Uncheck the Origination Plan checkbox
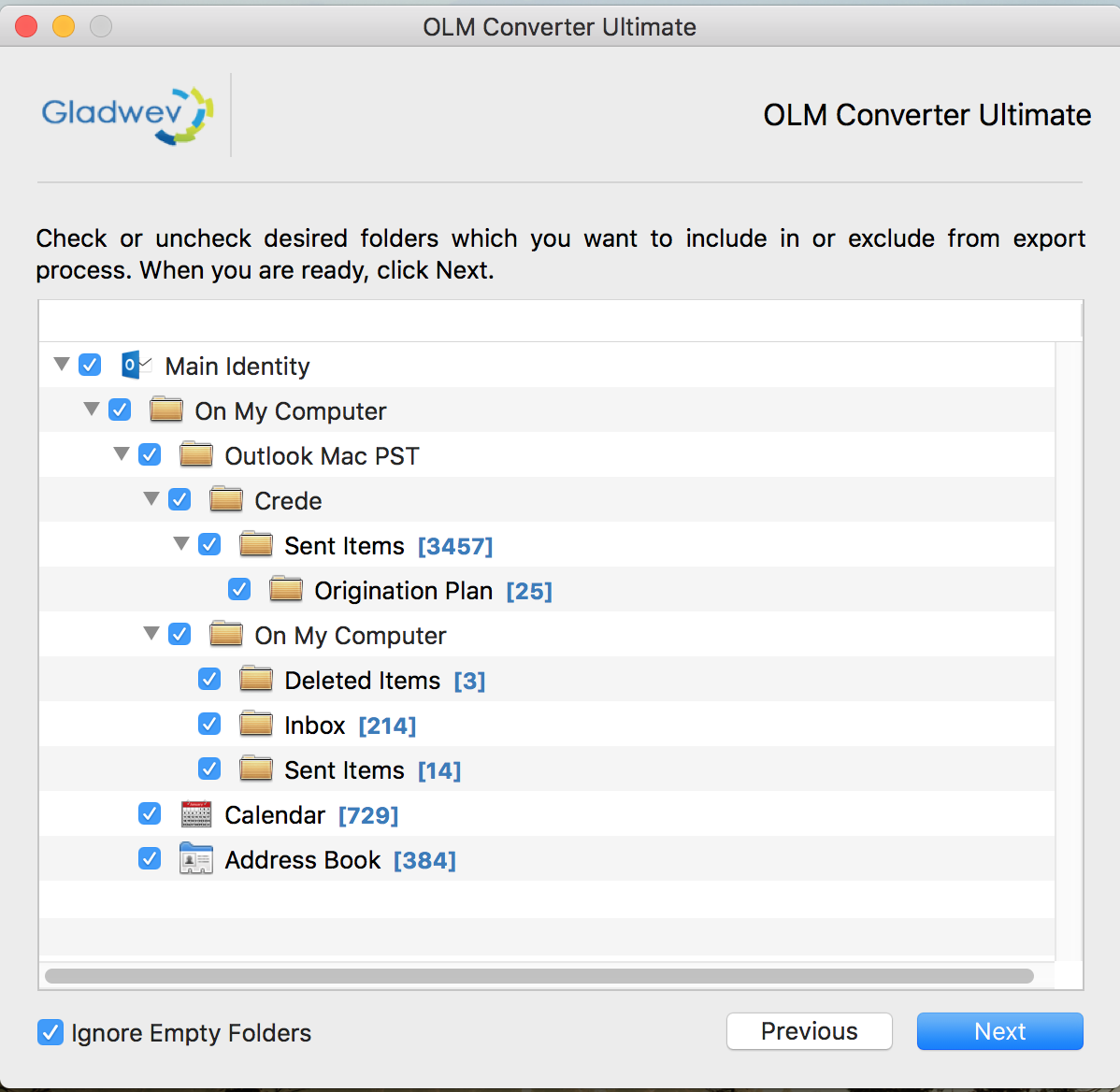This screenshot has width=1120, height=1092. (240, 589)
